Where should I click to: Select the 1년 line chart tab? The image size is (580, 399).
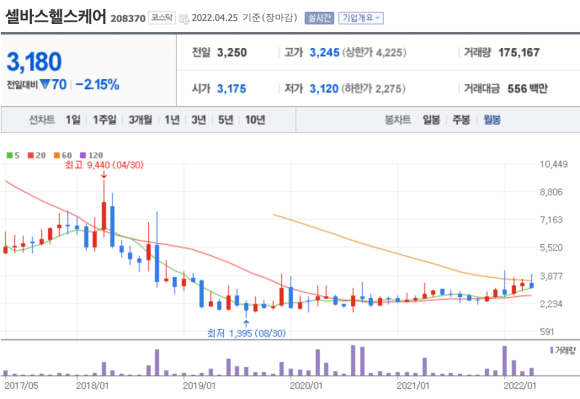pos(172,120)
